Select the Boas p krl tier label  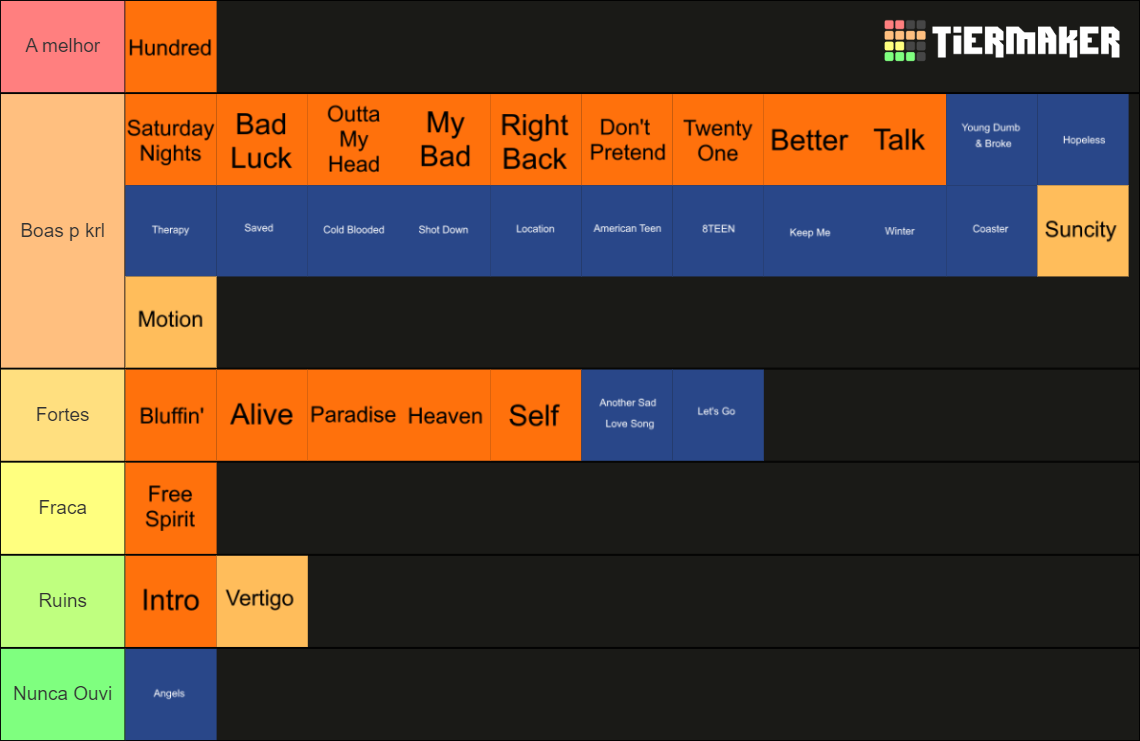63,231
